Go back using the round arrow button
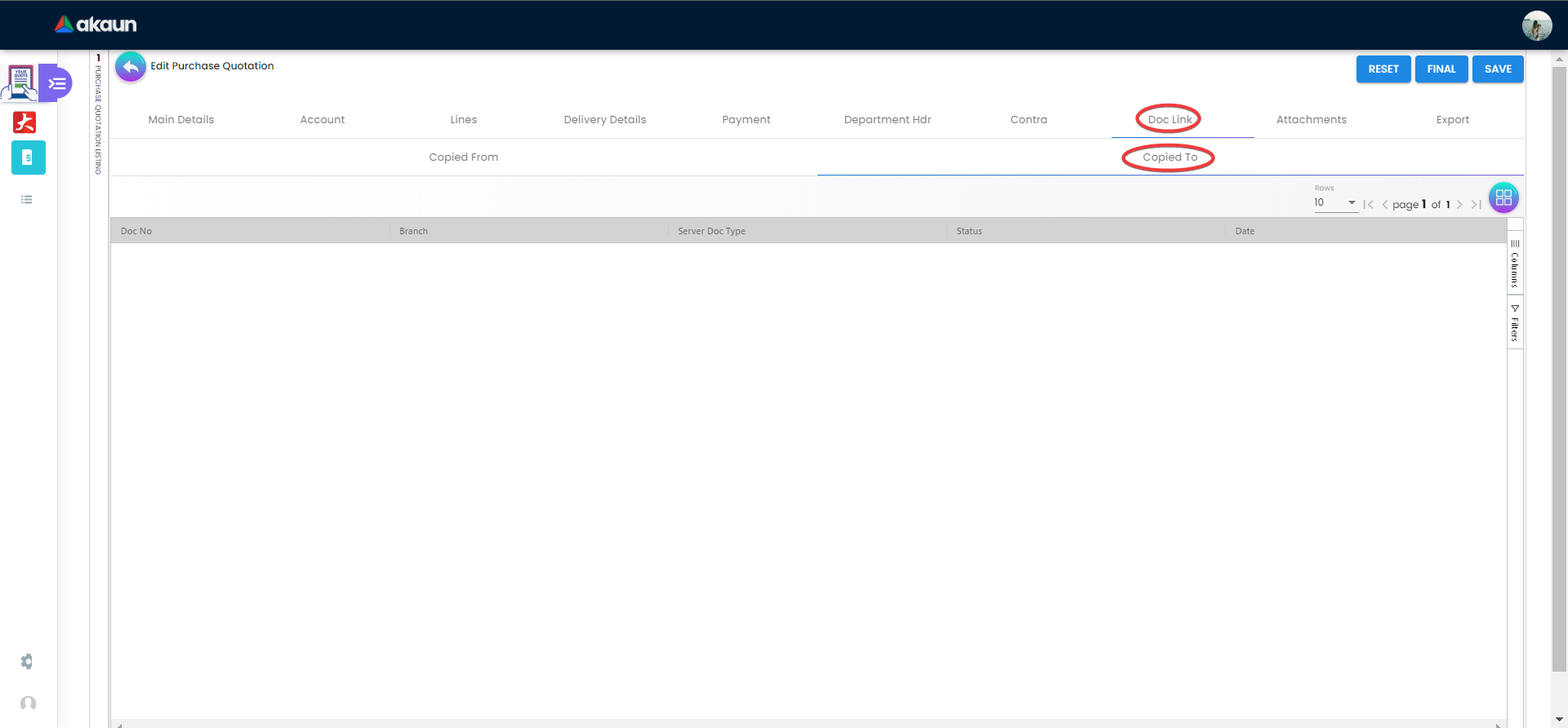 (x=131, y=67)
